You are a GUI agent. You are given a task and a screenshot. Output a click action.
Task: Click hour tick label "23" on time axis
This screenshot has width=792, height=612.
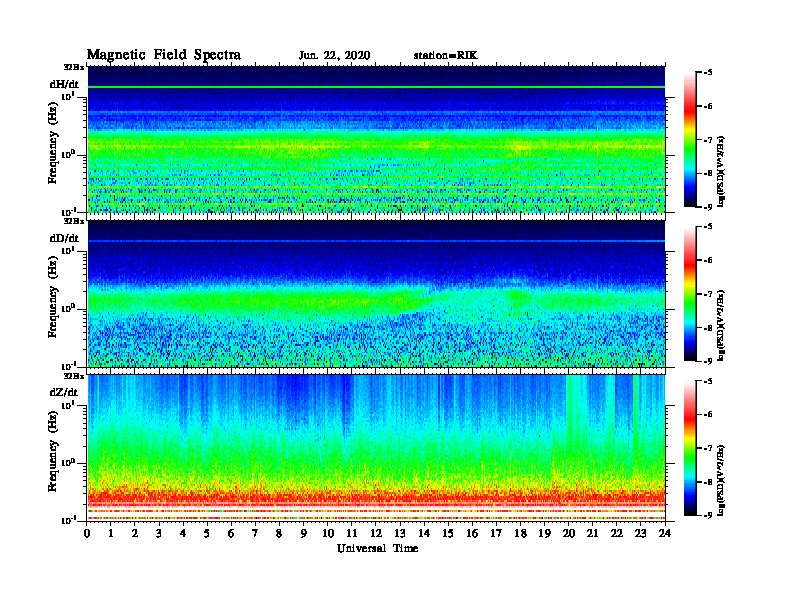[640, 533]
